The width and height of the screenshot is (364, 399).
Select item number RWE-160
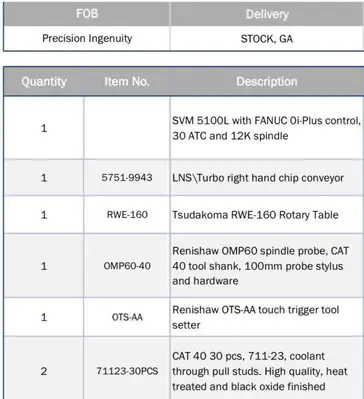127,215
